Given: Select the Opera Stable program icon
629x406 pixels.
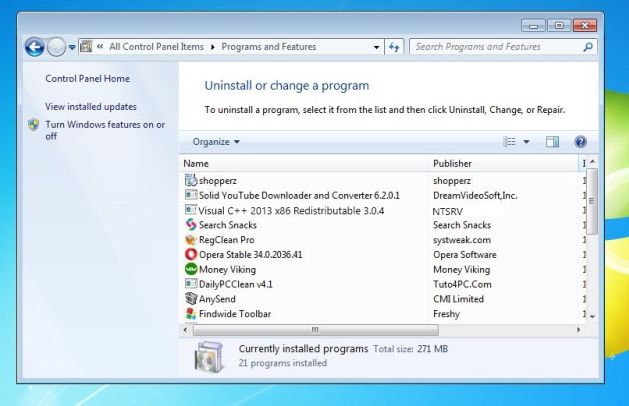Looking at the screenshot, I should [x=191, y=254].
